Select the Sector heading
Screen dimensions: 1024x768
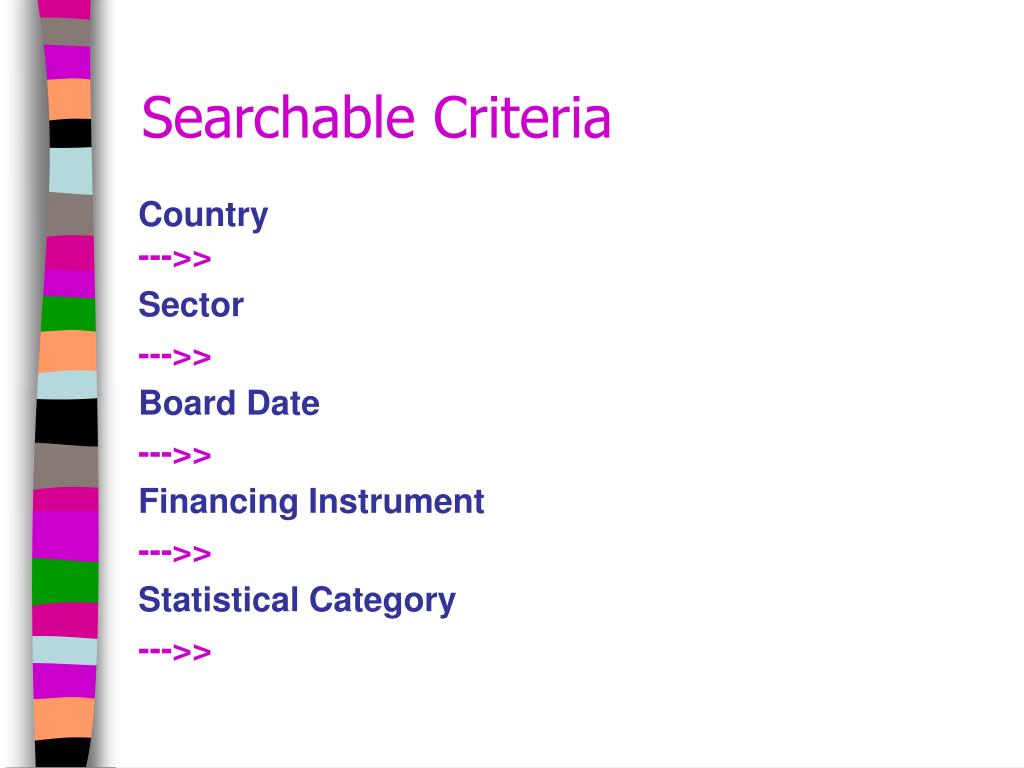(191, 304)
